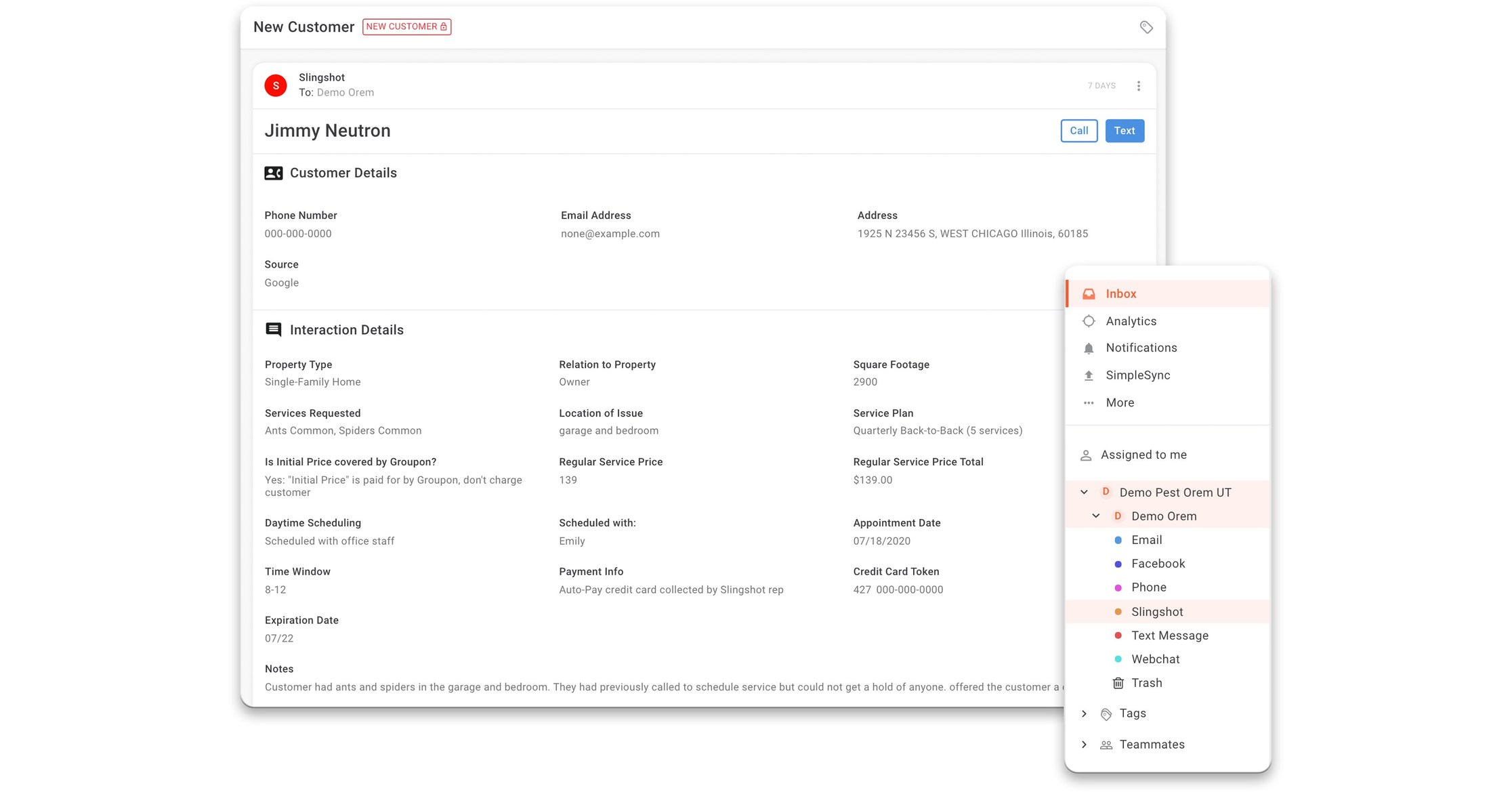Screen dimensions: 1512x792
Task: Click the tag icon at the top right
Action: pos(1146,27)
